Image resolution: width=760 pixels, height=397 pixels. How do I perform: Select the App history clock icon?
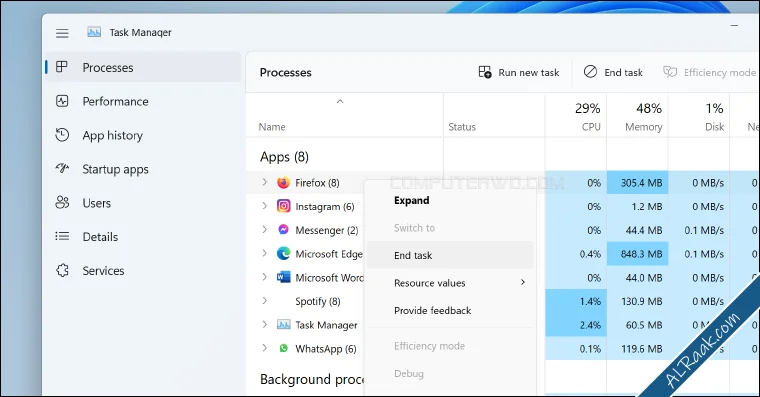62,135
